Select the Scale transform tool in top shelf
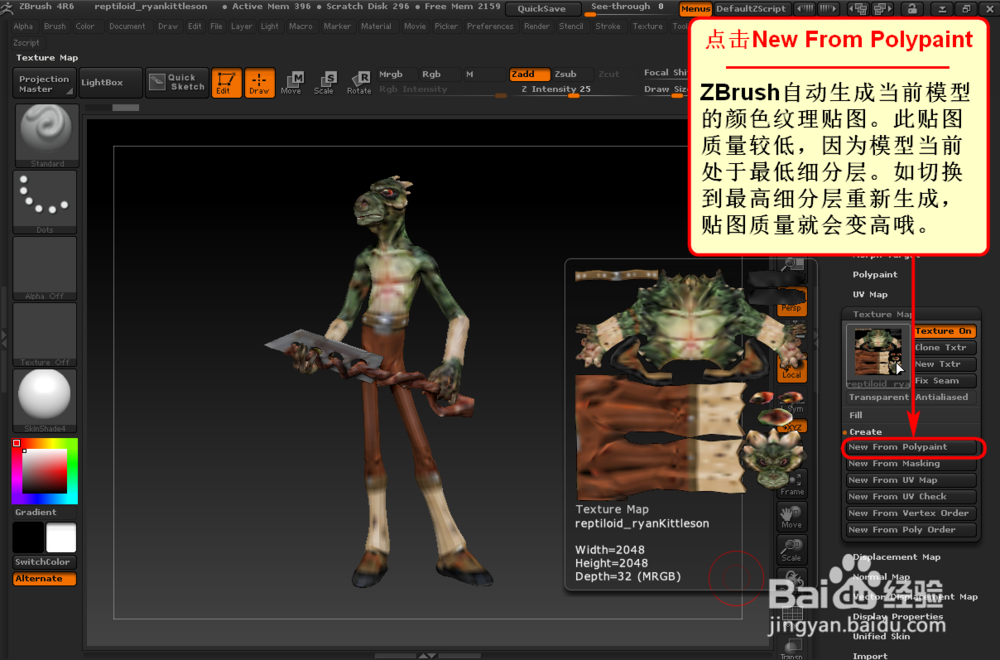Image resolution: width=1000 pixels, height=660 pixels. click(324, 83)
